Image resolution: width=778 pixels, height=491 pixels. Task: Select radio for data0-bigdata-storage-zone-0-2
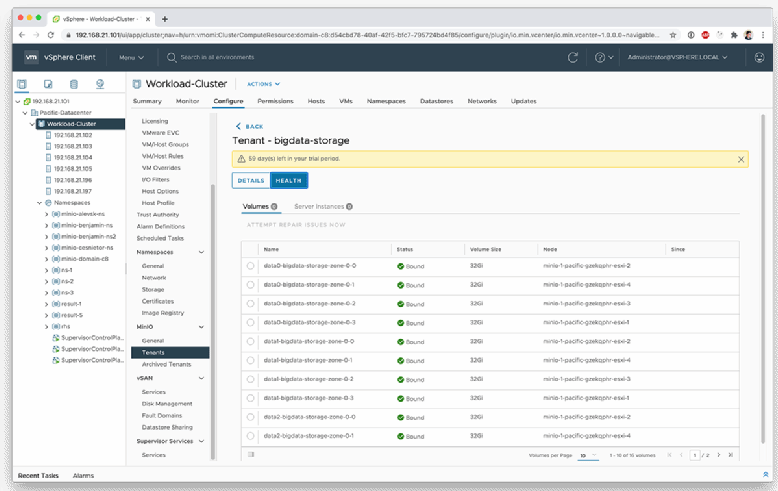coord(250,304)
